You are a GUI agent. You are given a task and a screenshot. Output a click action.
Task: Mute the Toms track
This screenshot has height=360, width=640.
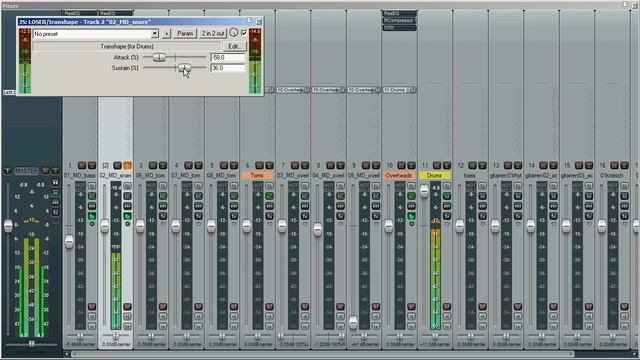(x=260, y=165)
